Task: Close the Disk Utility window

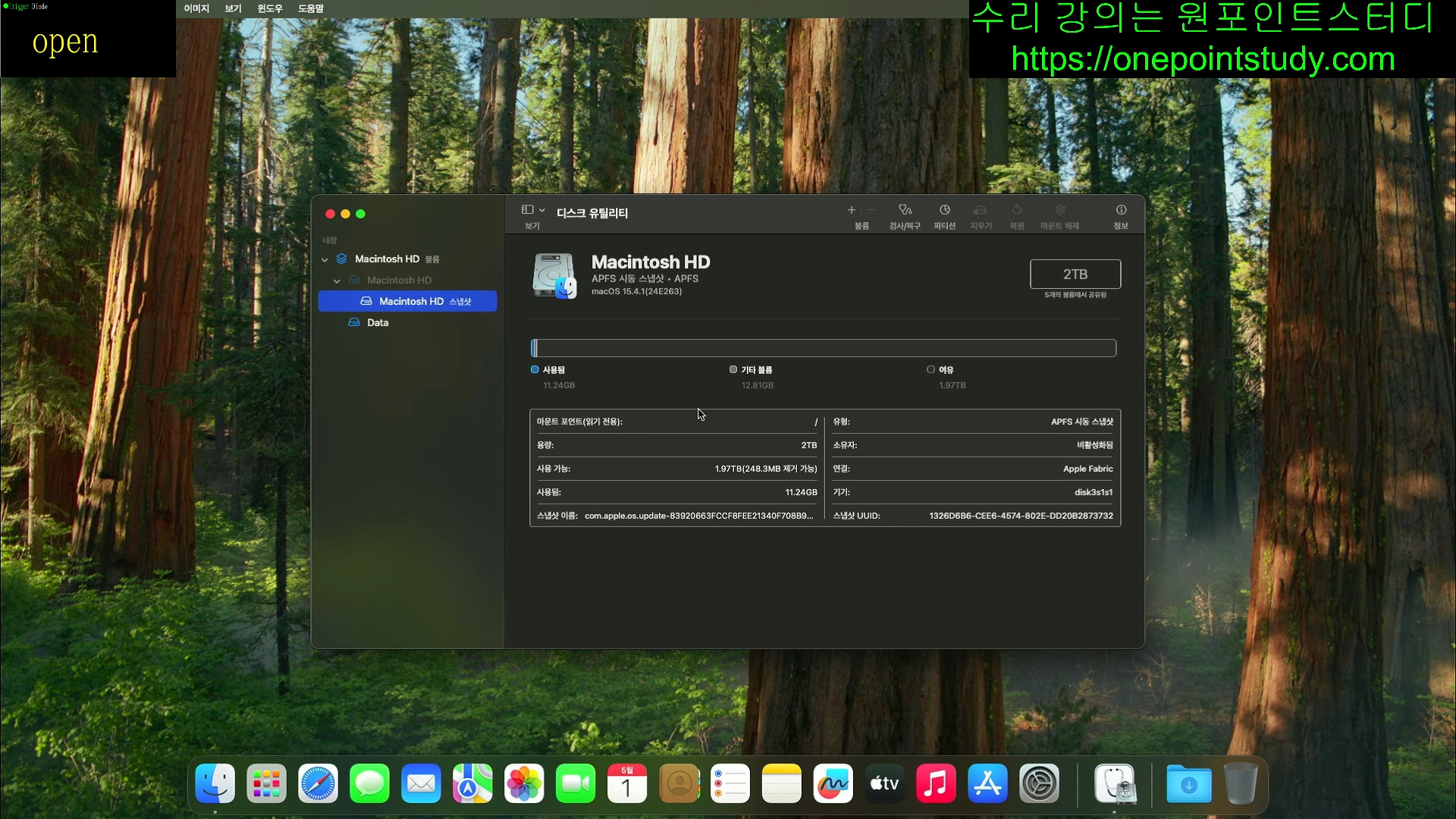Action: click(x=330, y=214)
